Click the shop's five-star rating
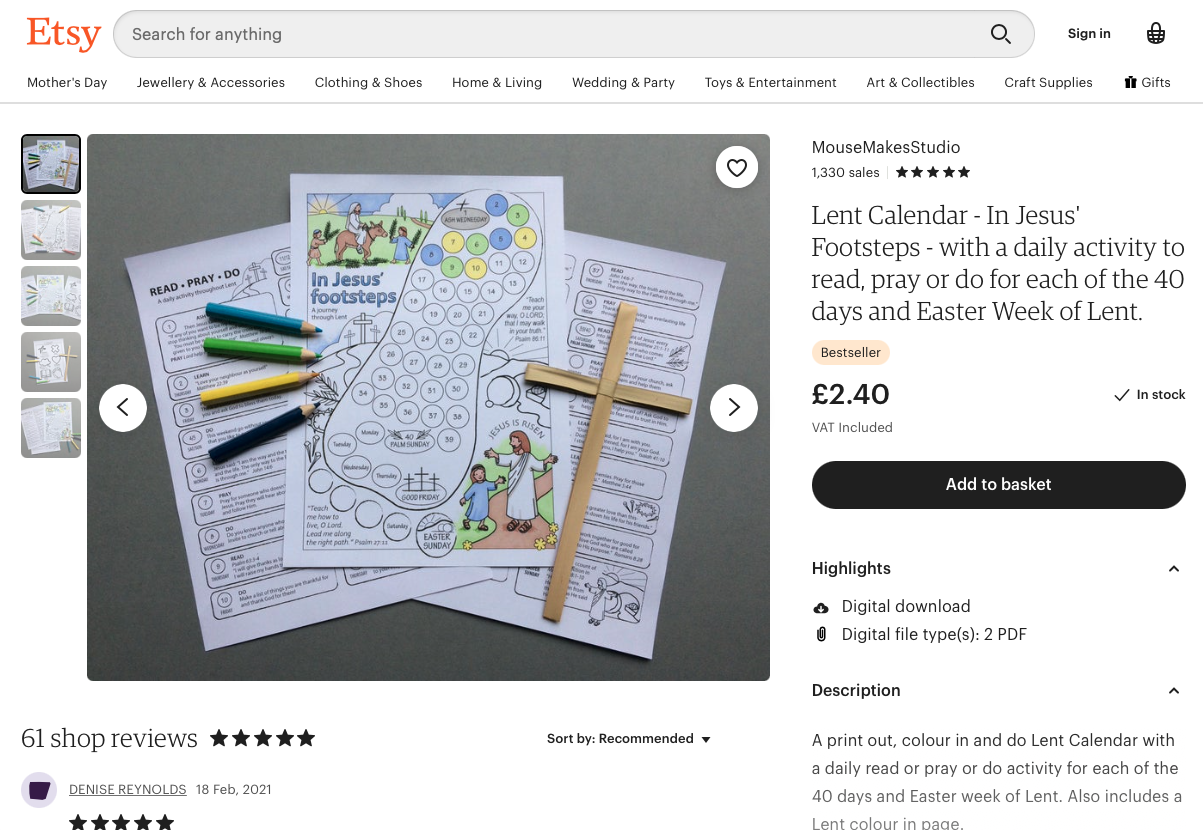The height and width of the screenshot is (830, 1203). coord(933,172)
